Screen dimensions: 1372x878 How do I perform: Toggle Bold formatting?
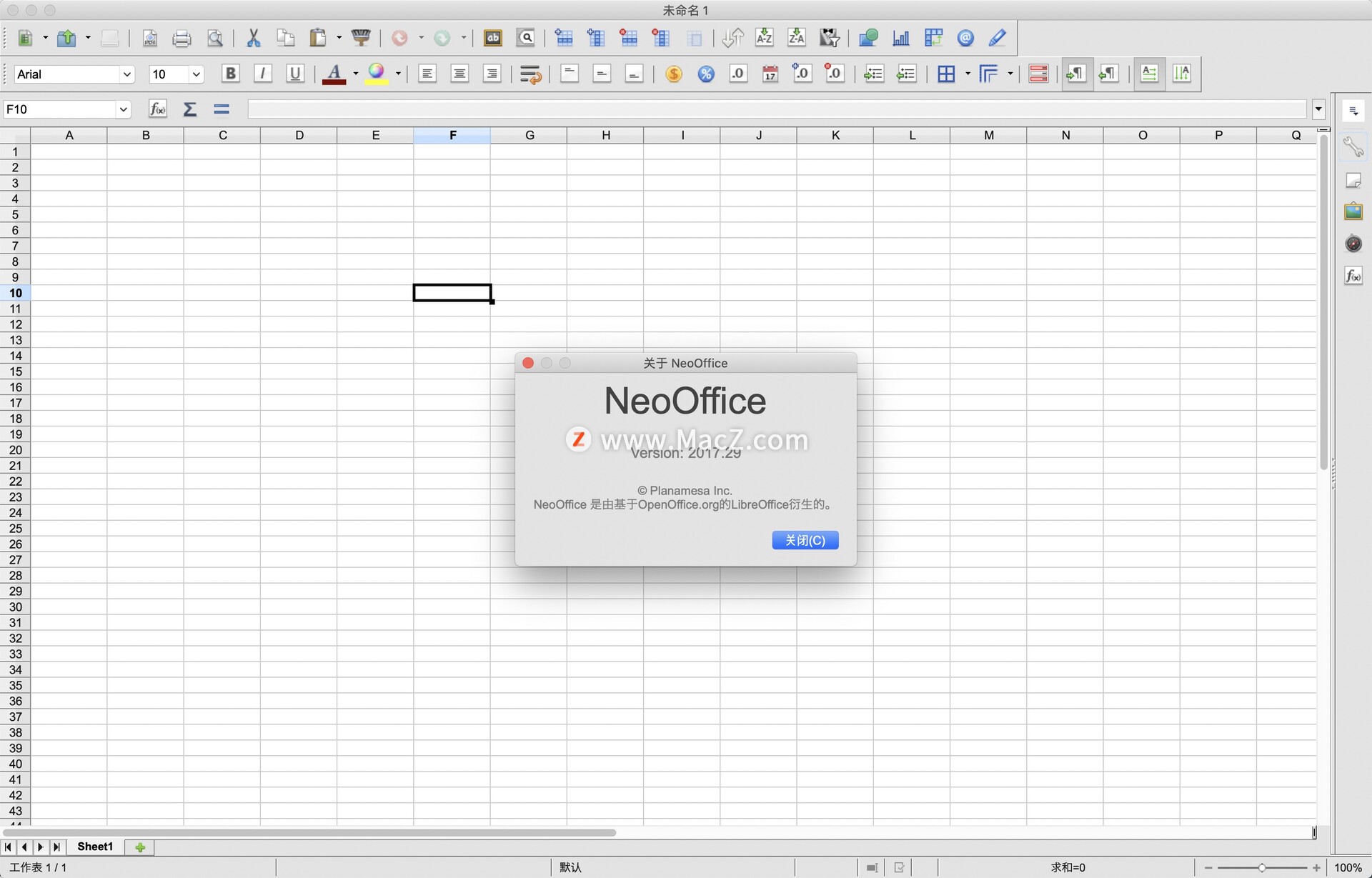[x=230, y=74]
